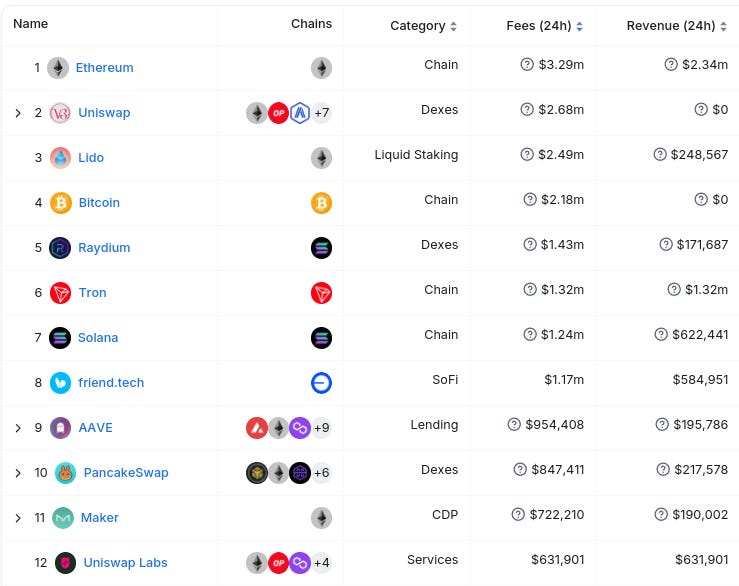
Task: Open the Solana protocol link
Action: tap(98, 338)
